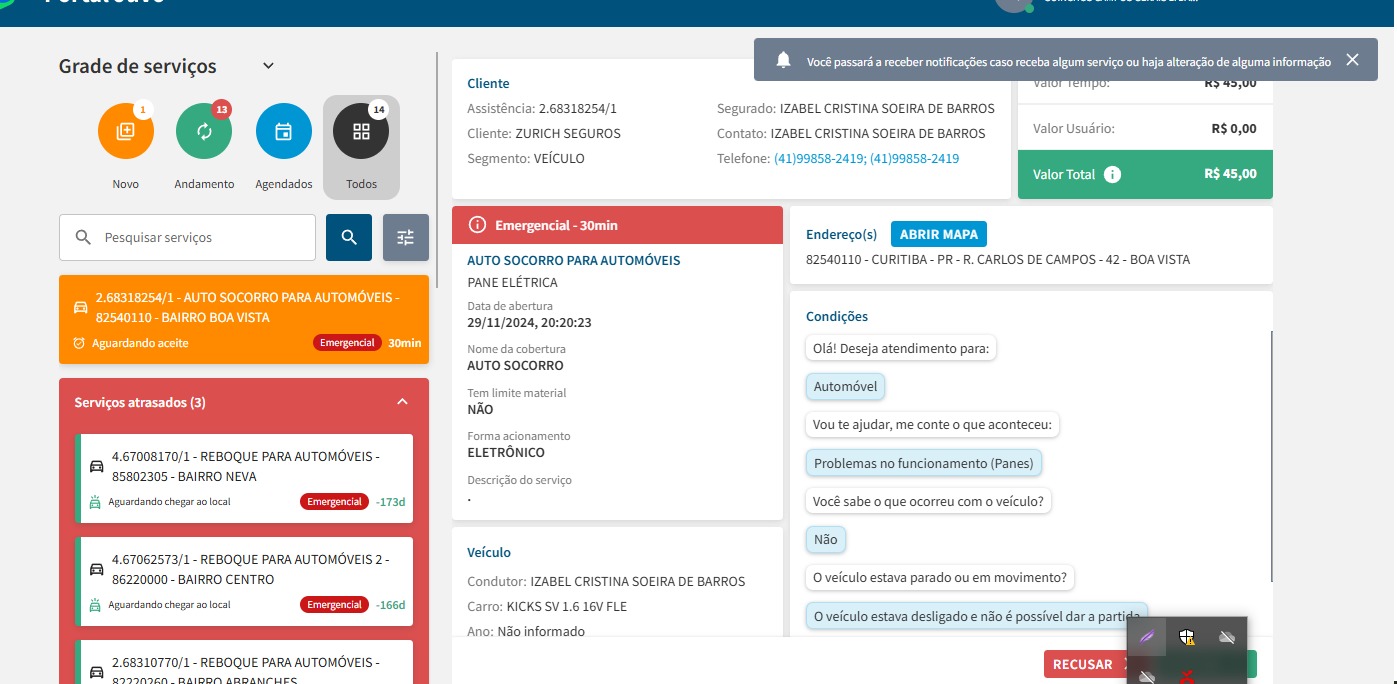Click the blue search magnifier button
The width and height of the screenshot is (1397, 684).
pos(349,238)
